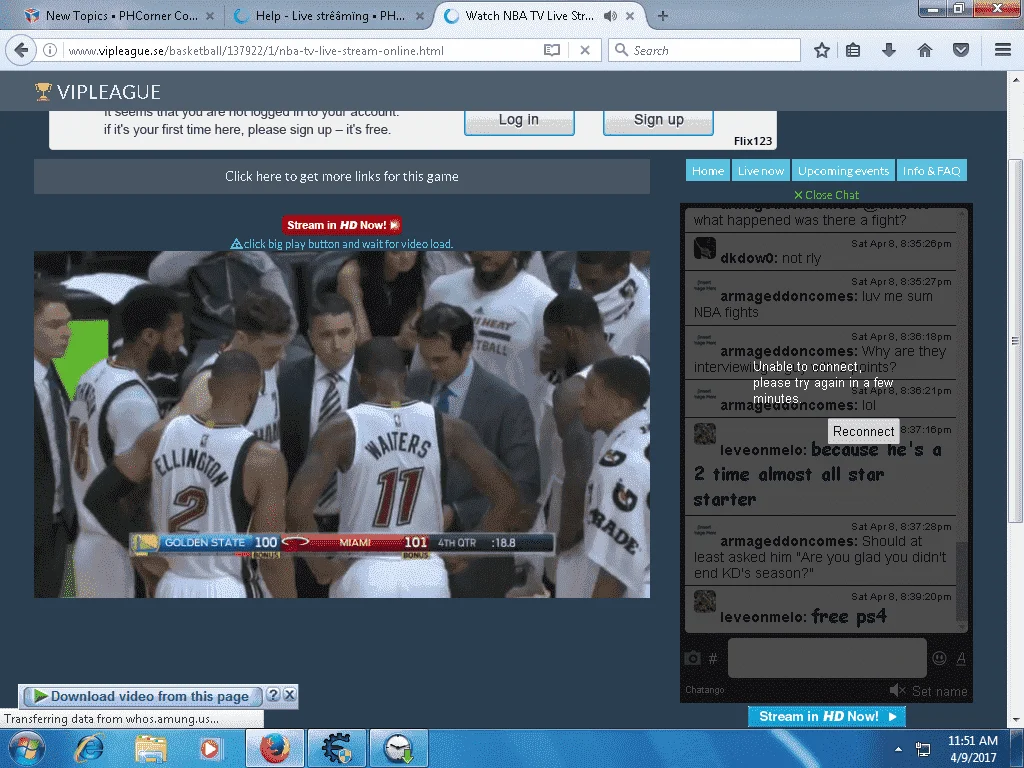Viewport: 1024px width, 768px height.
Task: Switch to Help - Live streaming tab
Action: (330, 16)
